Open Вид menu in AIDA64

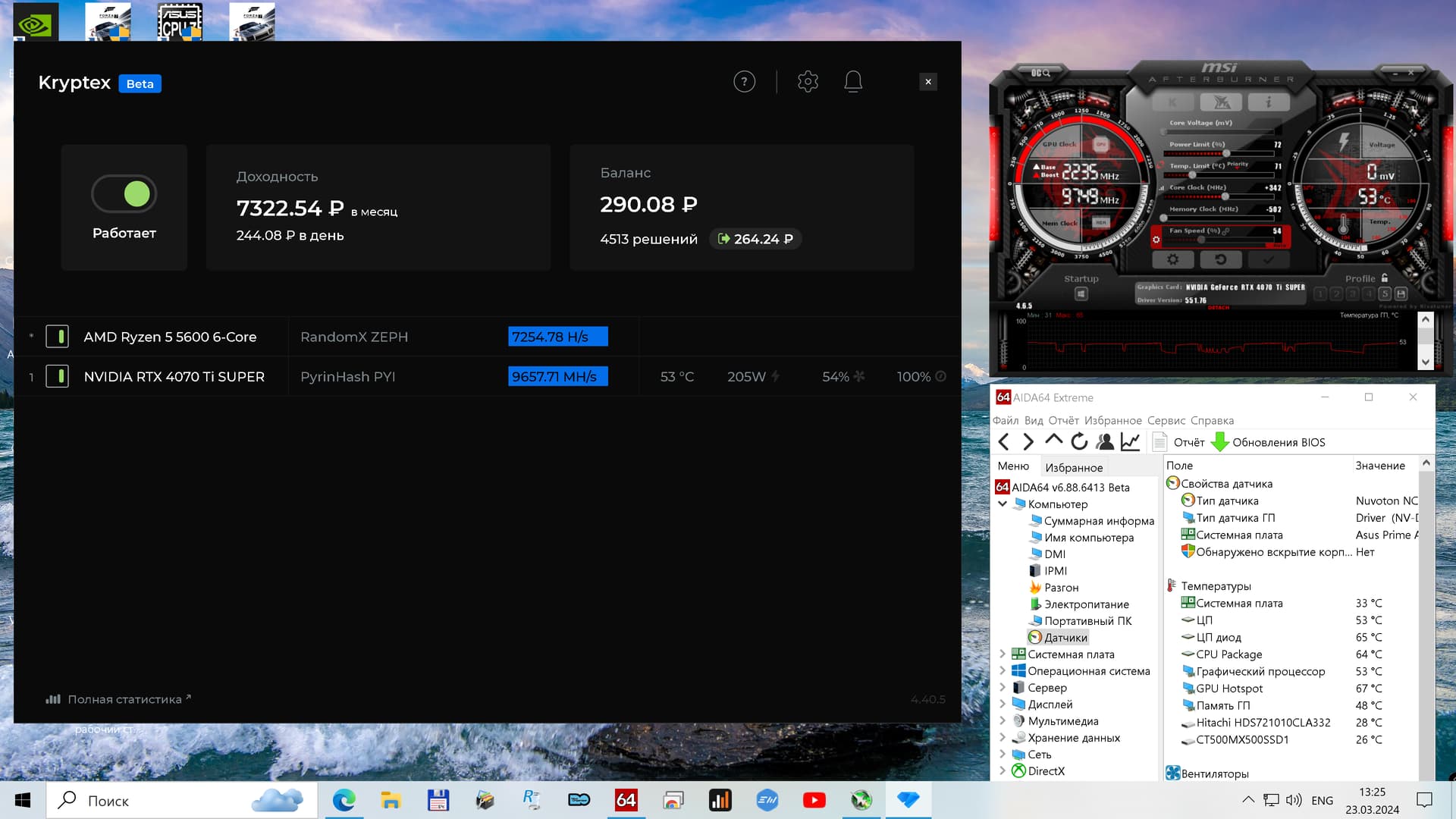click(x=1034, y=420)
